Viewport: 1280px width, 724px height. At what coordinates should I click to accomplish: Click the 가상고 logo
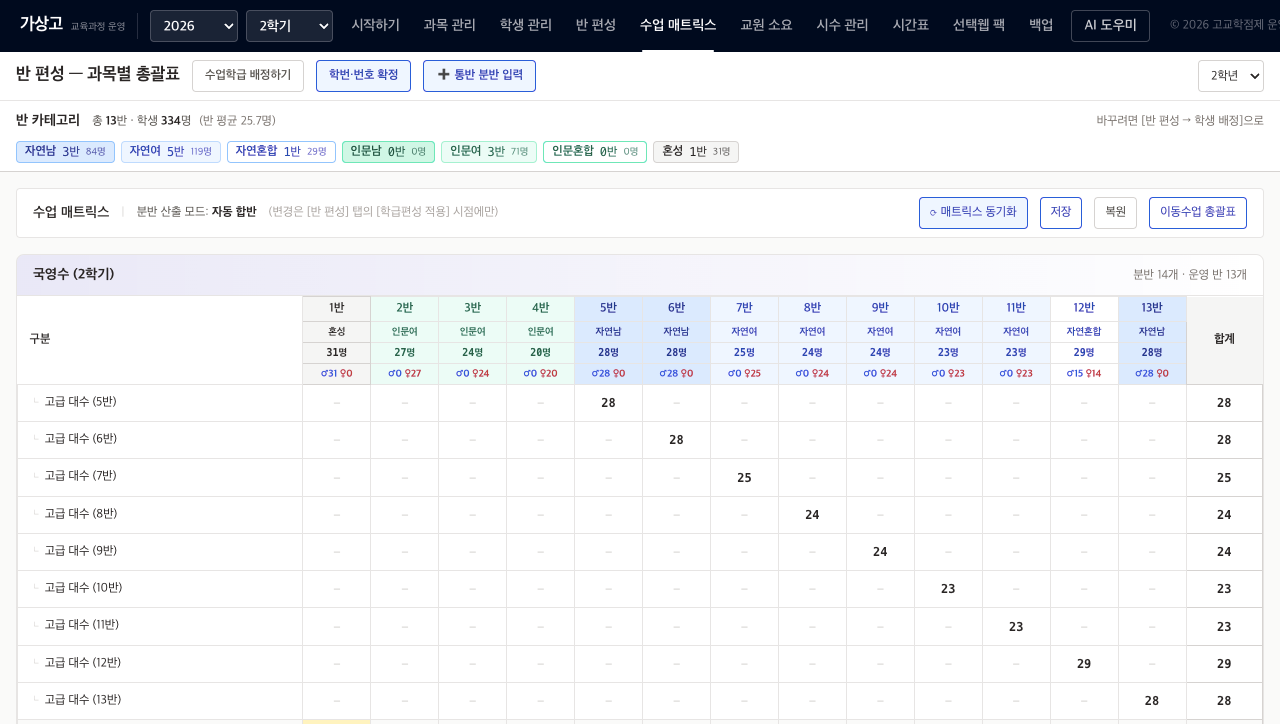41,24
